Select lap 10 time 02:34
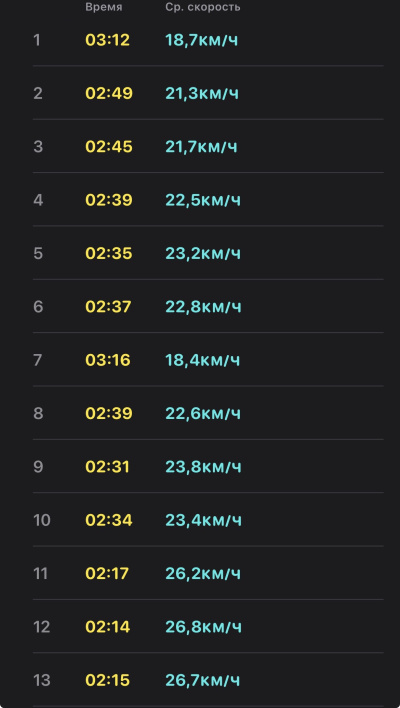The width and height of the screenshot is (400, 708). click(109, 520)
